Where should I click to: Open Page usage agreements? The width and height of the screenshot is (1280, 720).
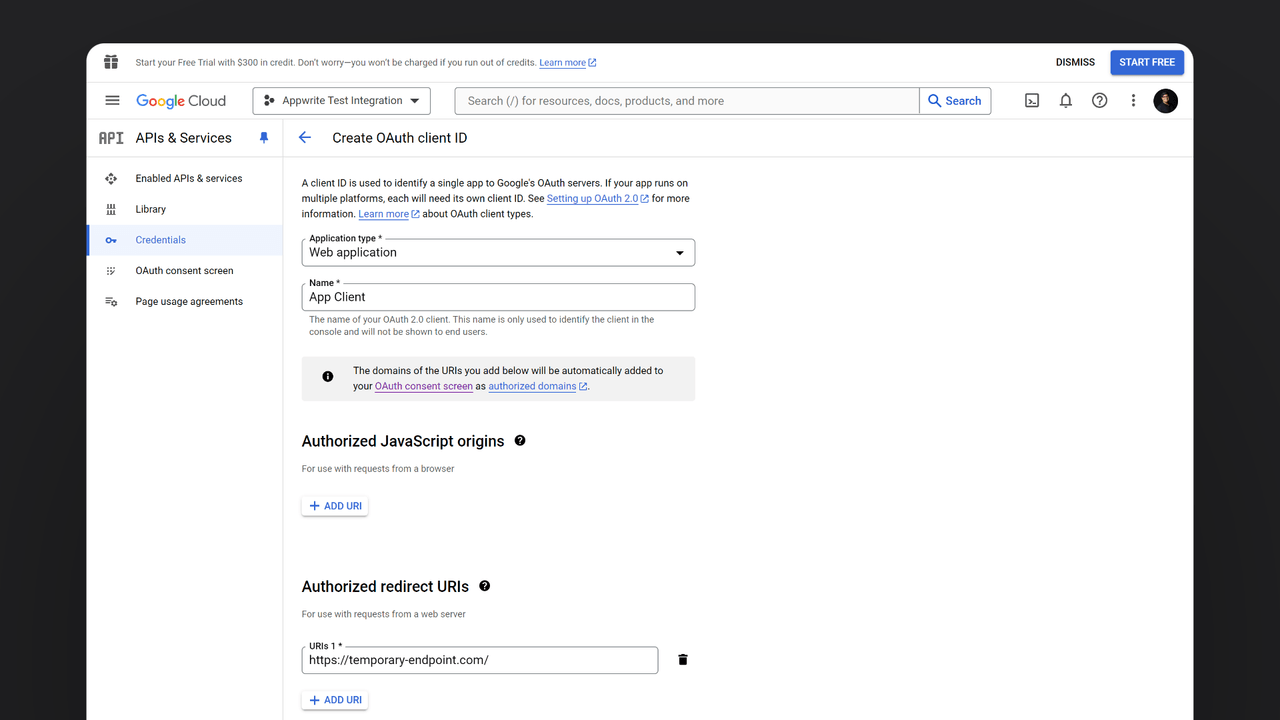coord(185,302)
